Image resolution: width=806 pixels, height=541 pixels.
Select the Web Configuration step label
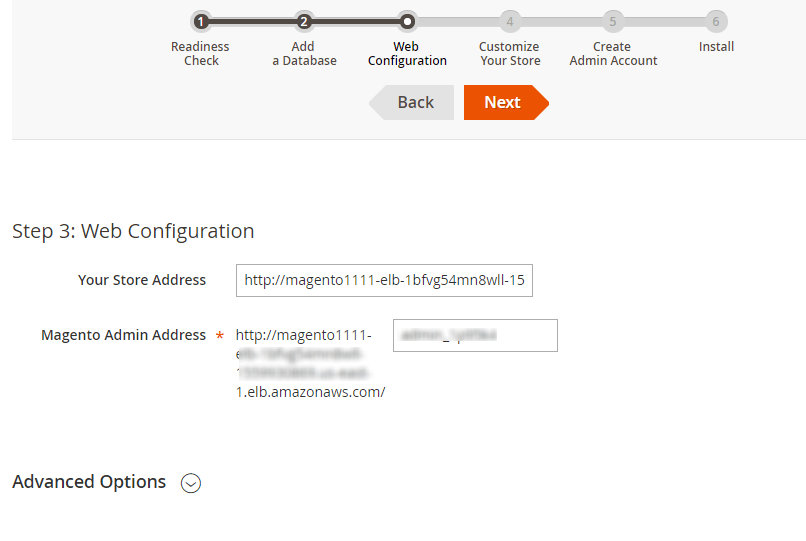[407, 54]
